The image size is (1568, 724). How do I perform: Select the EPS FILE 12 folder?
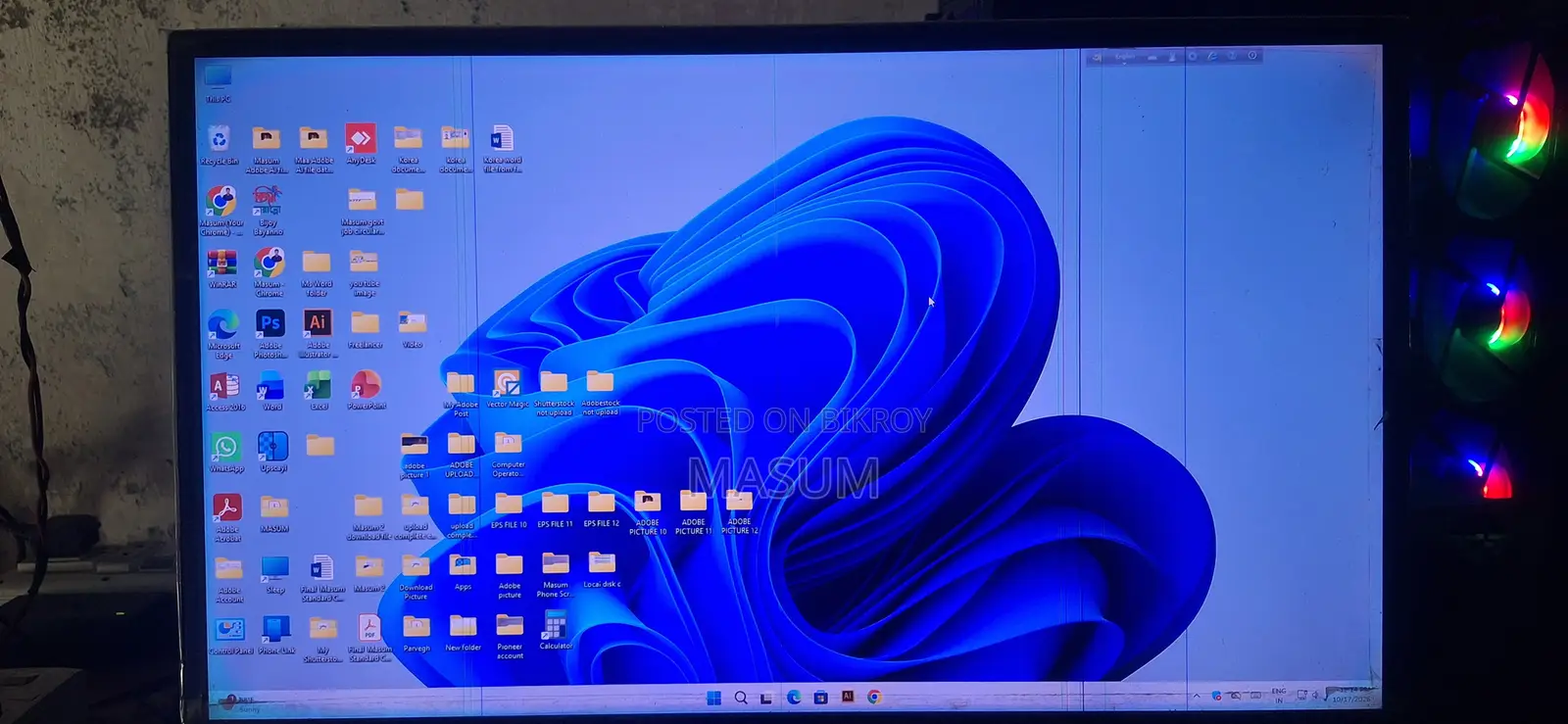(601, 510)
